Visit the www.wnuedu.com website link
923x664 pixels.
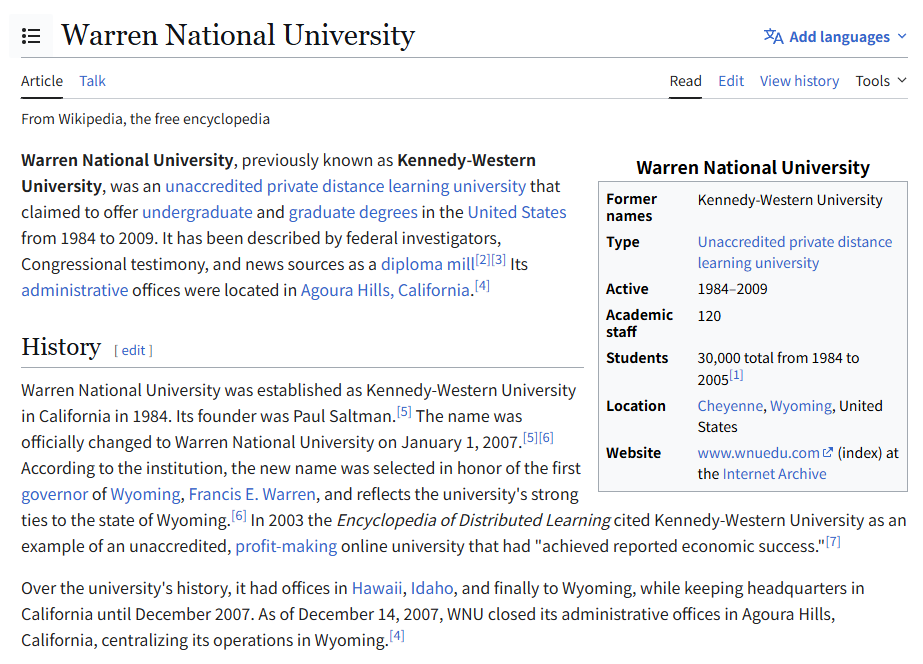[x=758, y=453]
